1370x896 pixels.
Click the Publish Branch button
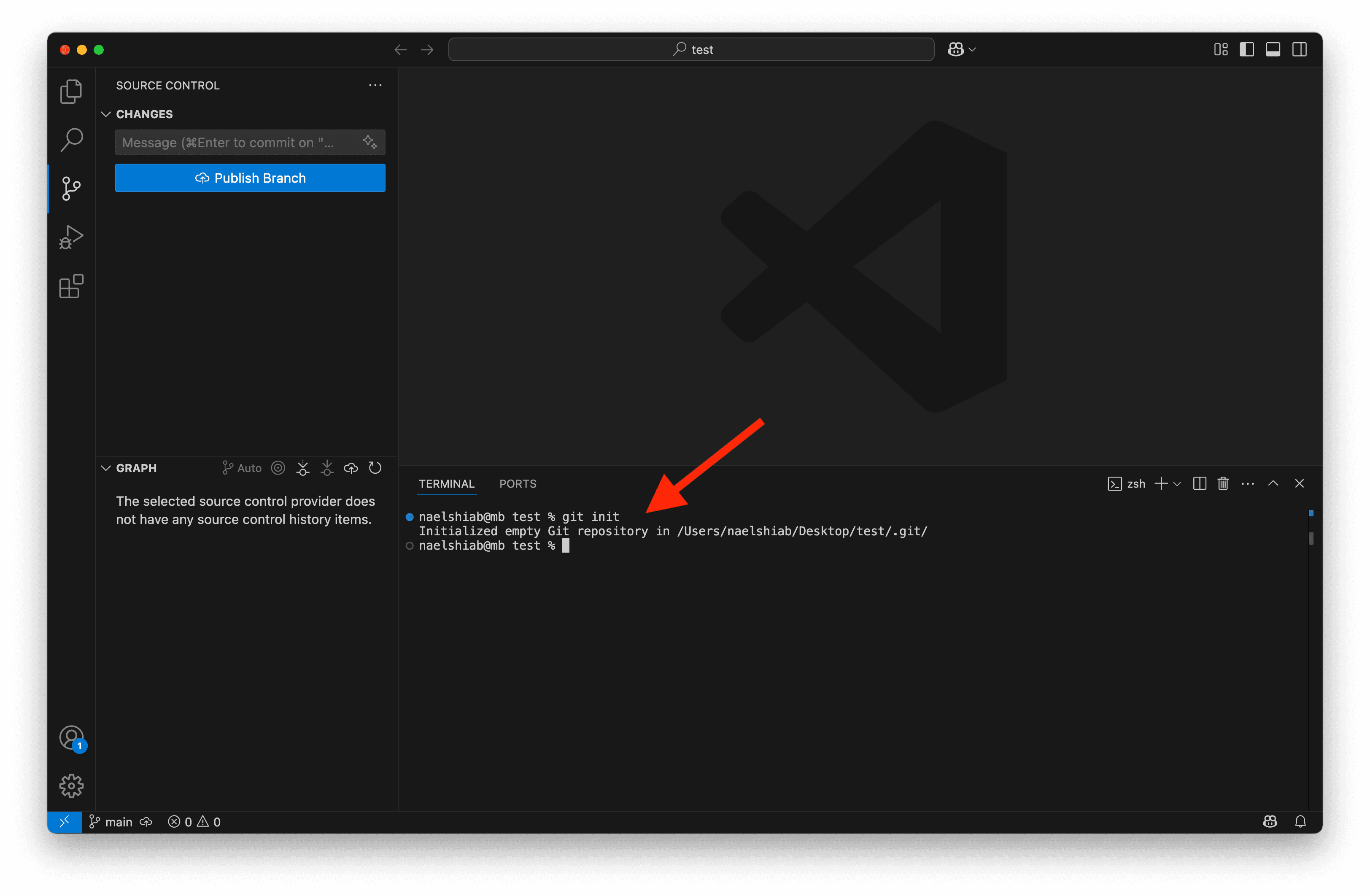(x=250, y=178)
